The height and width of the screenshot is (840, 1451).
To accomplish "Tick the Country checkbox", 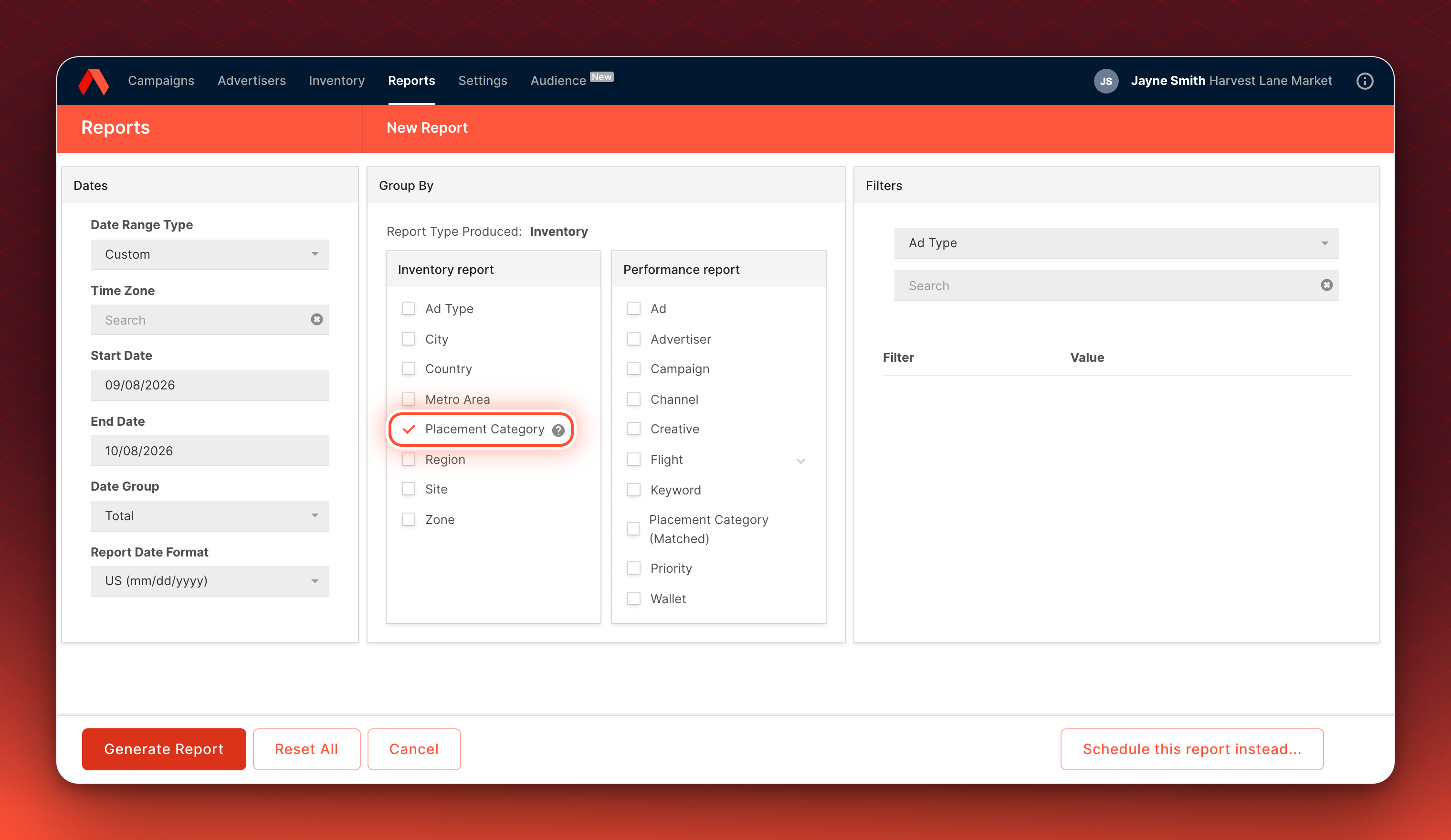I will [408, 368].
